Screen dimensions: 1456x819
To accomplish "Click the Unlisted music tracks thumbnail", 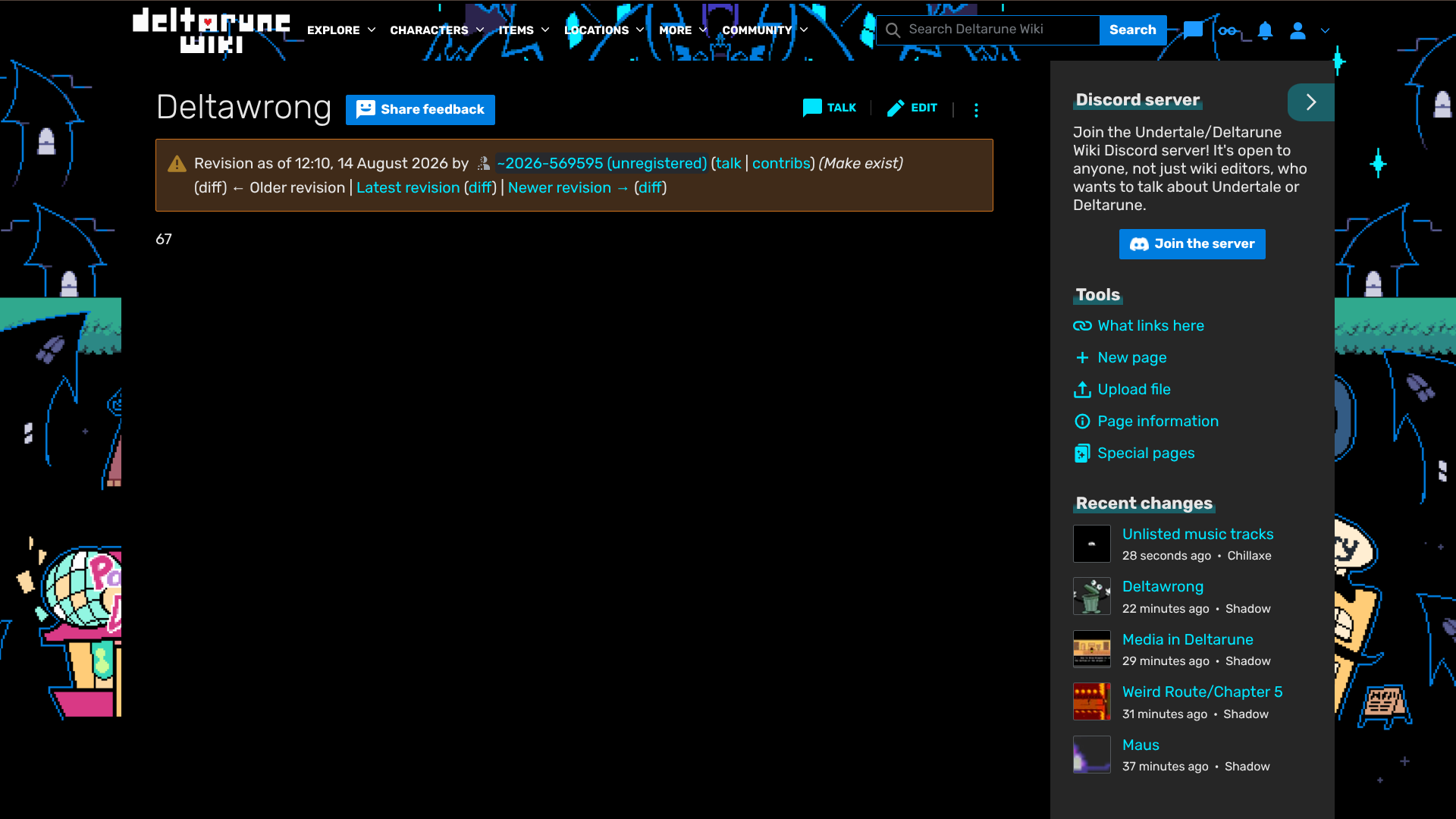I will coord(1092,544).
